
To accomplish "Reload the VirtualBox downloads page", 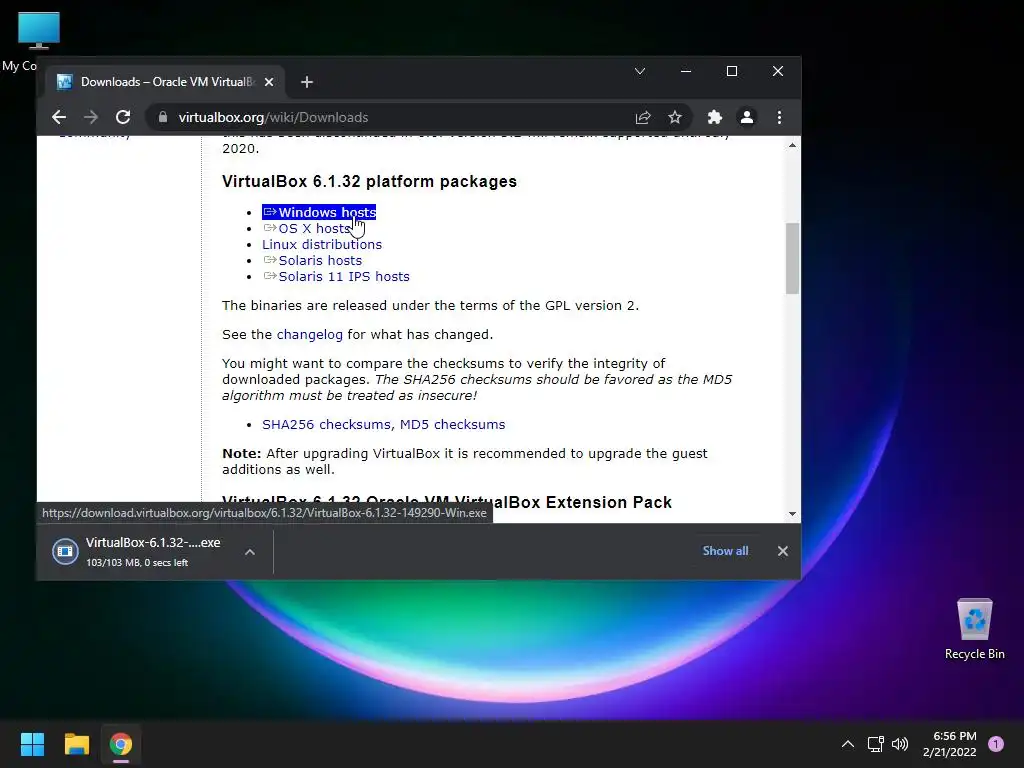I will click(x=123, y=118).
